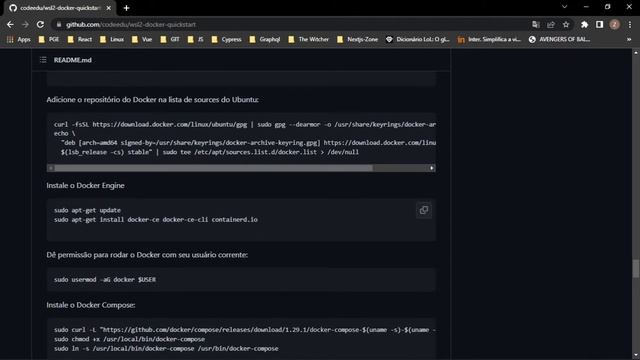Open the Cypress bookmark folder
640x360 pixels.
pyautogui.click(x=227, y=39)
